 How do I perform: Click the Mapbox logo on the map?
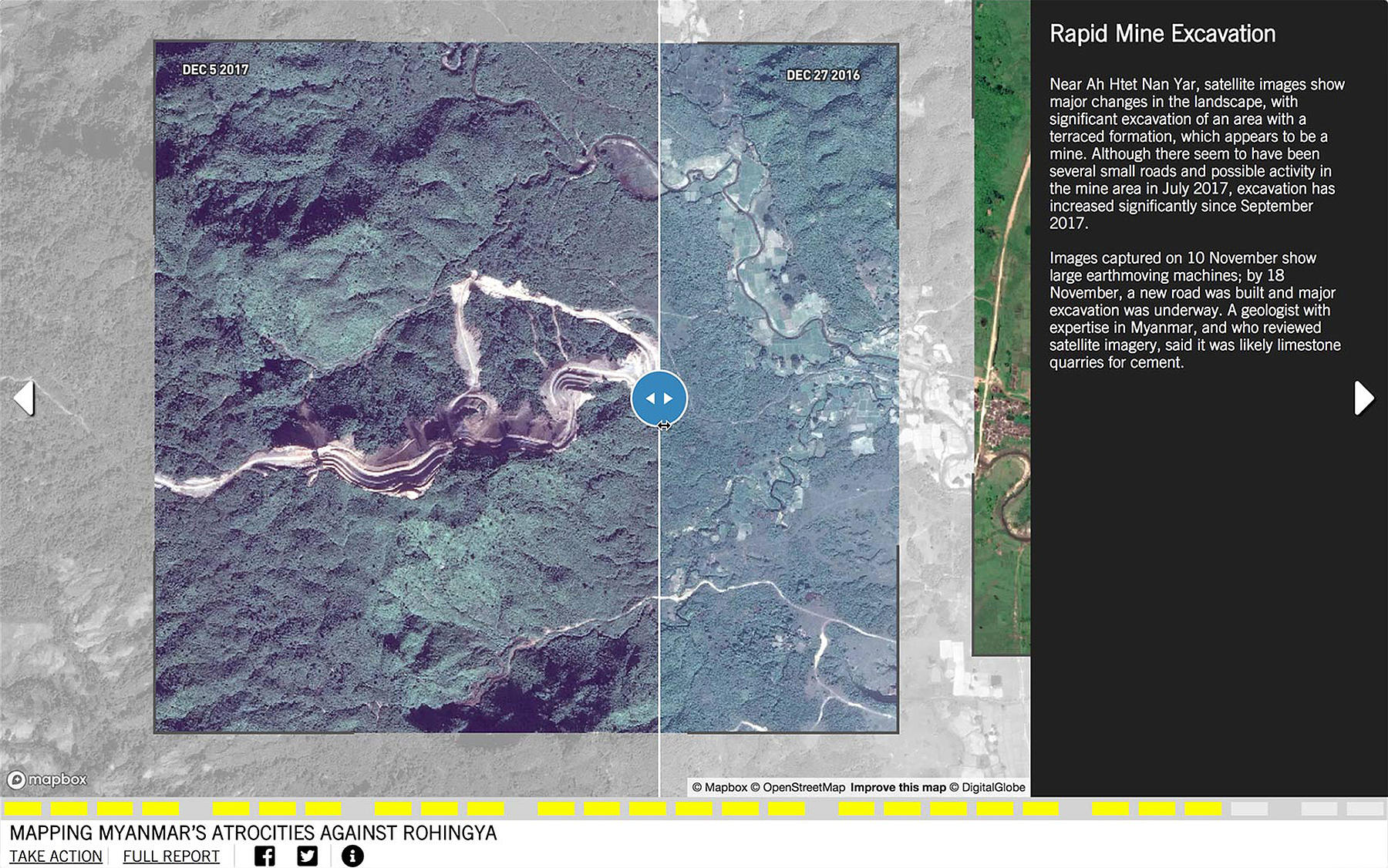point(48,779)
